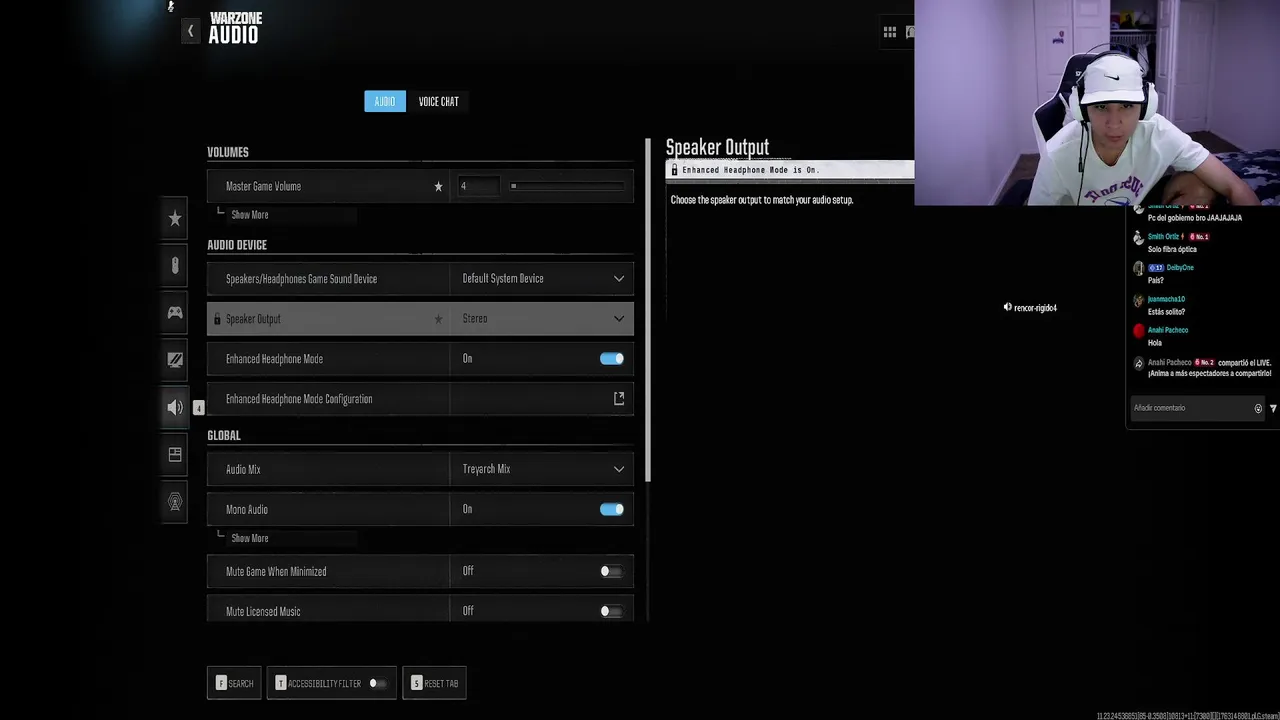The image size is (1280, 720).
Task: Open the Favorites star settings category in sidebar
Action: pos(175,218)
